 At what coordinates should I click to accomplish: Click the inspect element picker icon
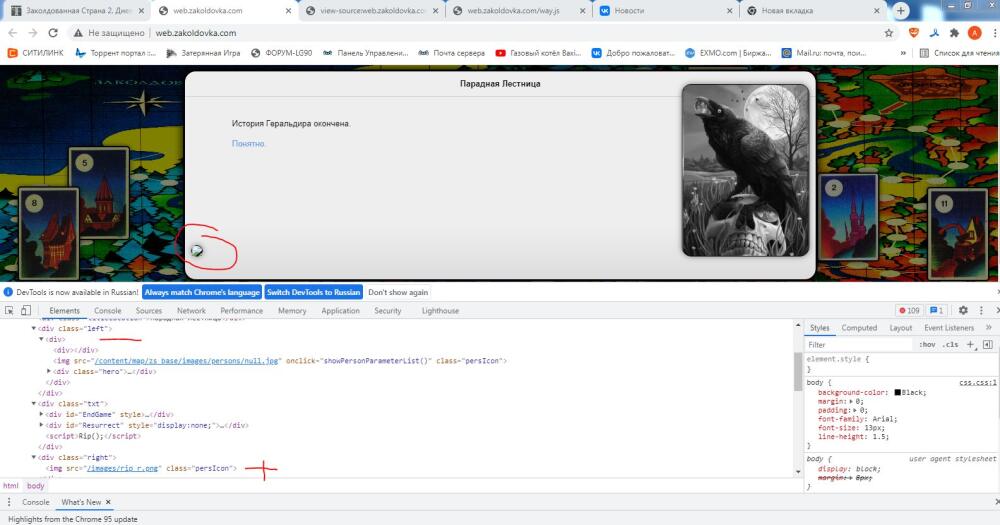9,310
